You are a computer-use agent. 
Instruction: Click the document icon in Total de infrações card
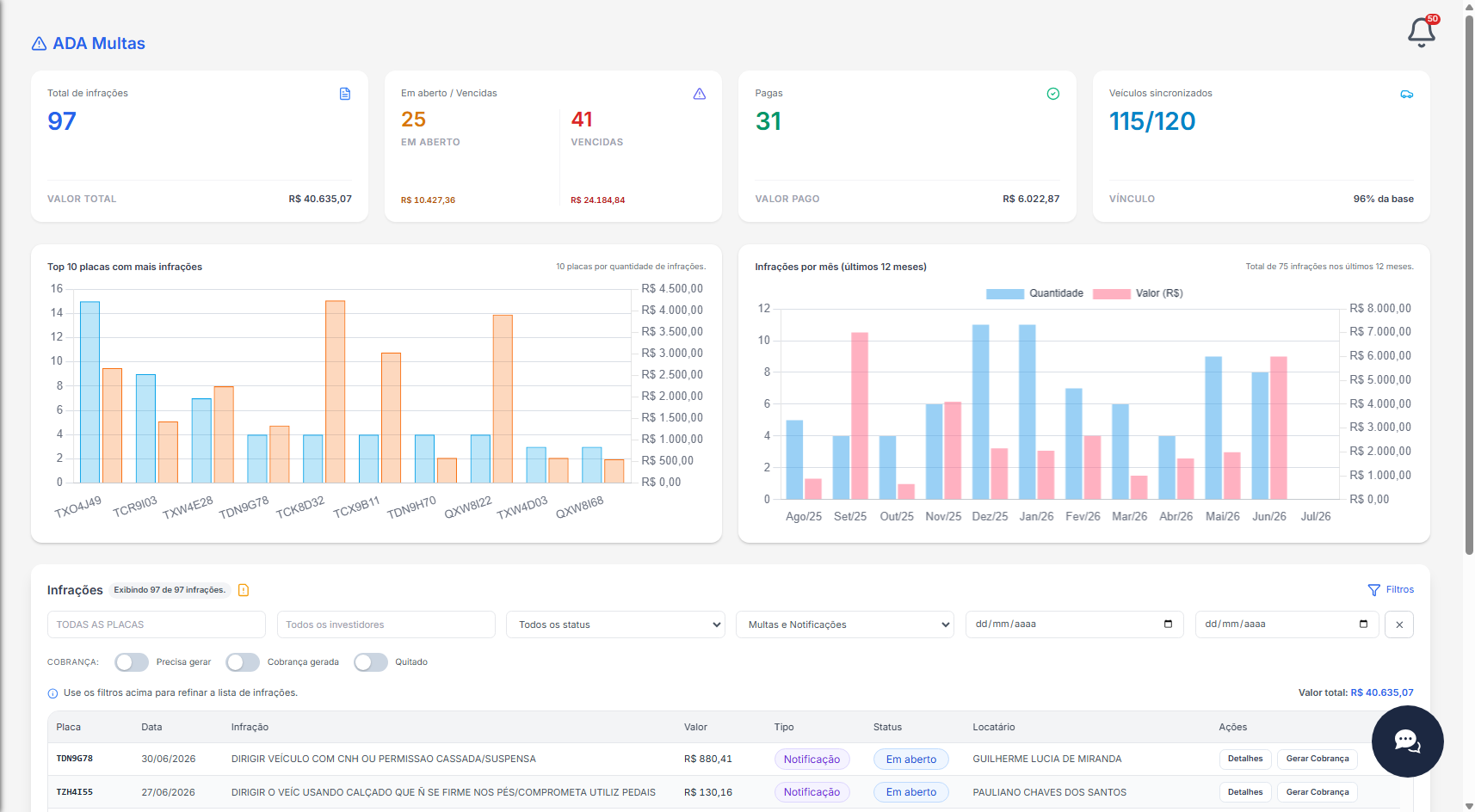coord(345,94)
